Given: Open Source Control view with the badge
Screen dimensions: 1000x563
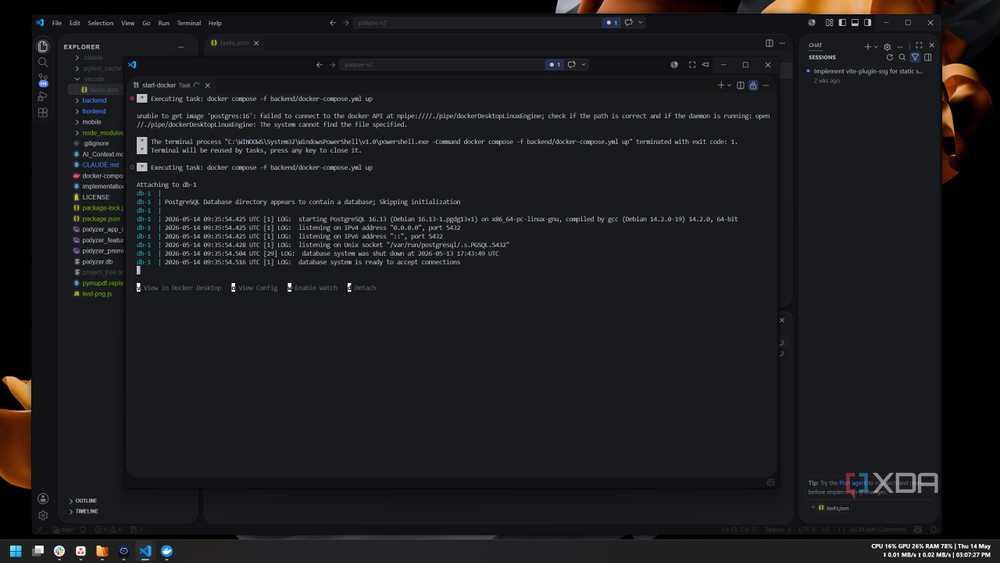Looking at the screenshot, I should click(x=43, y=80).
